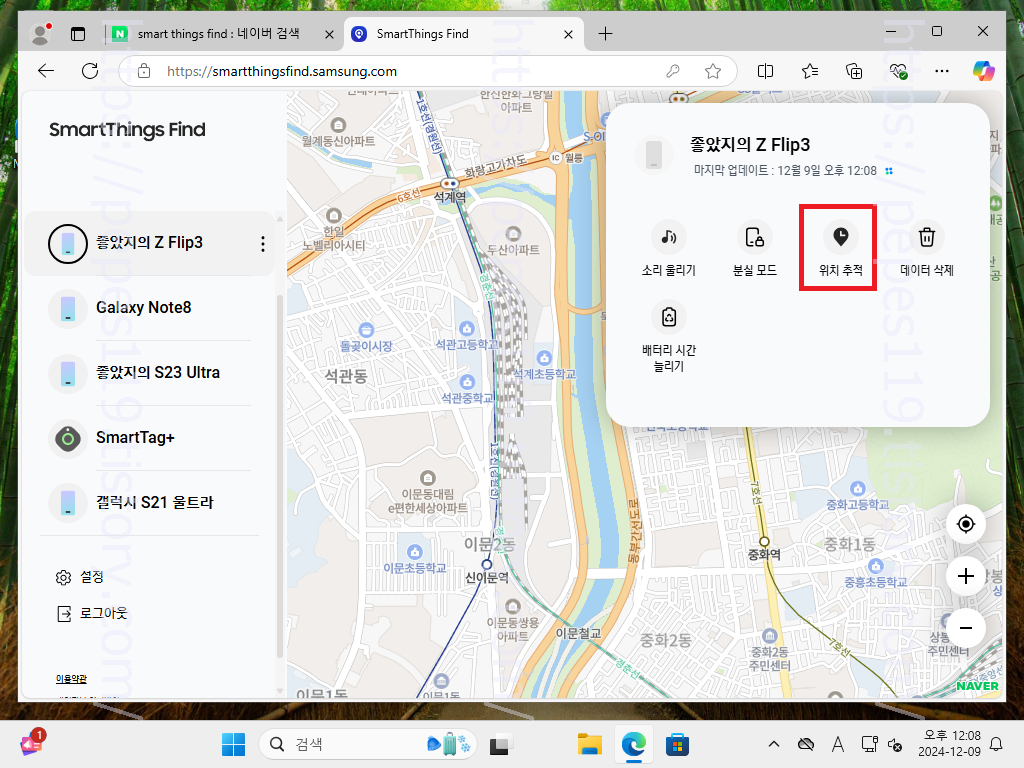This screenshot has width=1024, height=768.
Task: Open the notification bell icon
Action: (997, 744)
